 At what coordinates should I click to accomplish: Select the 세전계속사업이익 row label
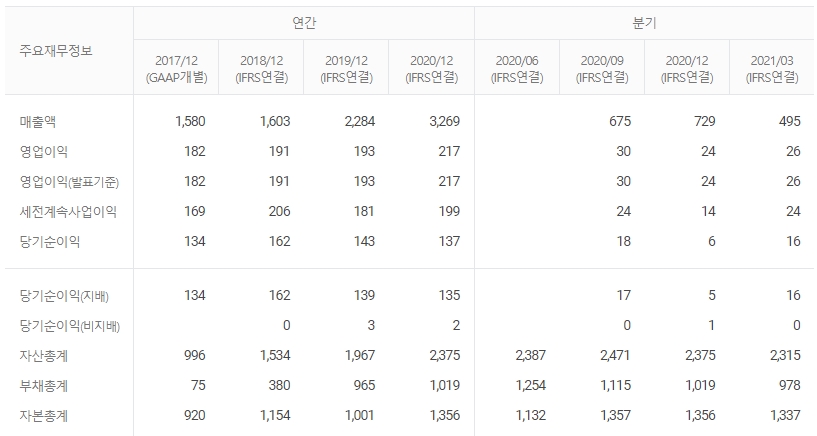(x=68, y=211)
